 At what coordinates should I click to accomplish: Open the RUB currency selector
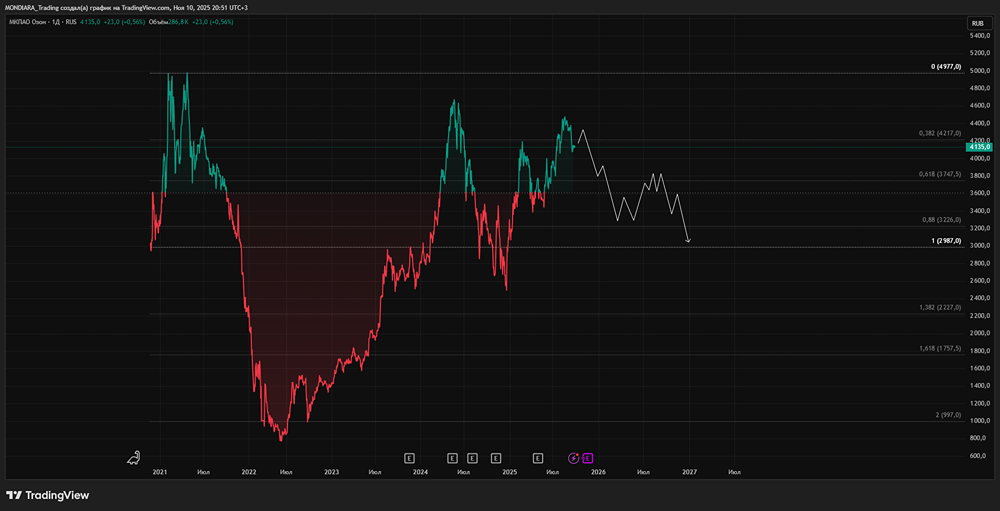pyautogui.click(x=977, y=23)
